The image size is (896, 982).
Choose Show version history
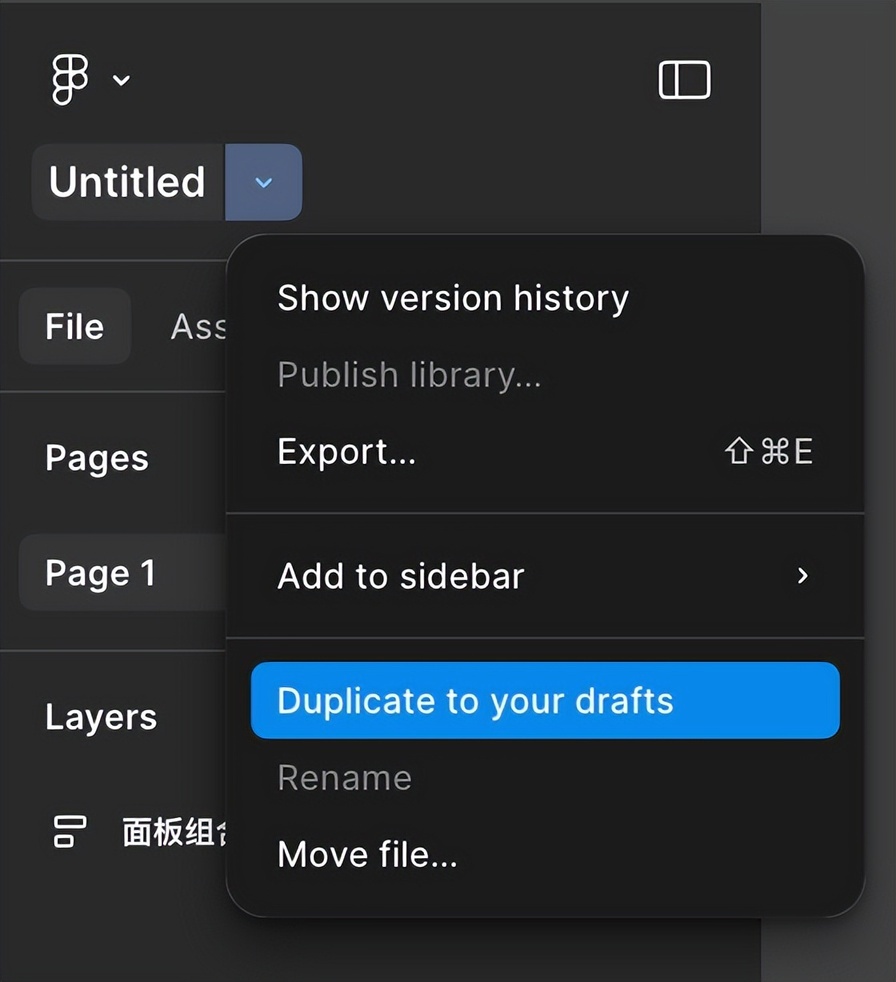pos(453,297)
